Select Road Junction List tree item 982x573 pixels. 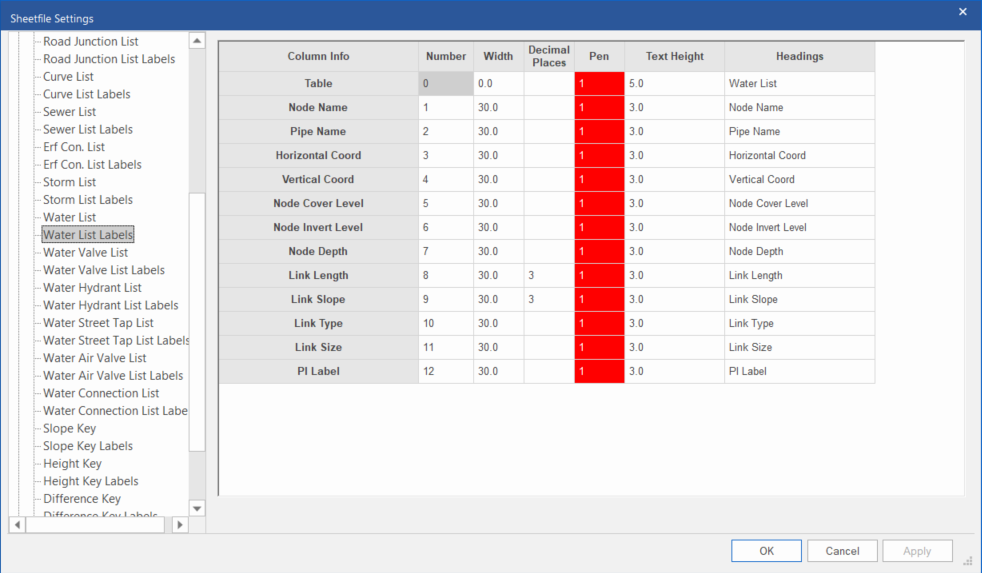point(90,42)
